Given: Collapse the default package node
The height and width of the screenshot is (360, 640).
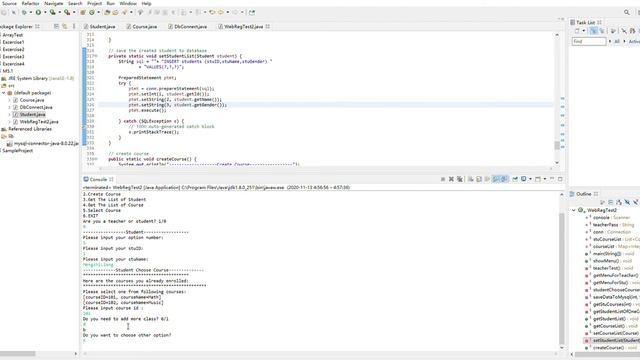Looking at the screenshot, I should tap(4, 93).
